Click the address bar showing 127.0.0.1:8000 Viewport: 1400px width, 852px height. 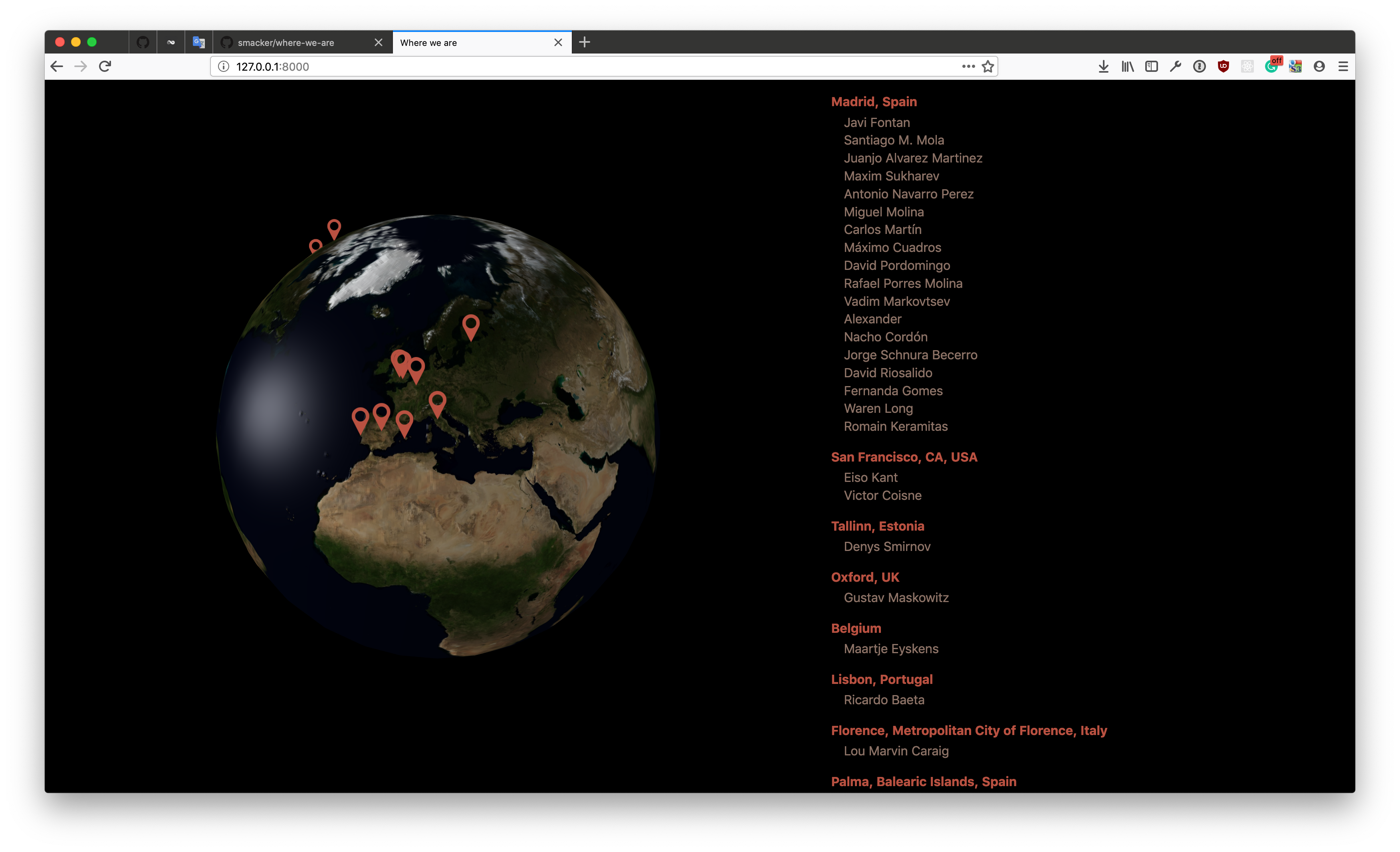click(x=568, y=66)
